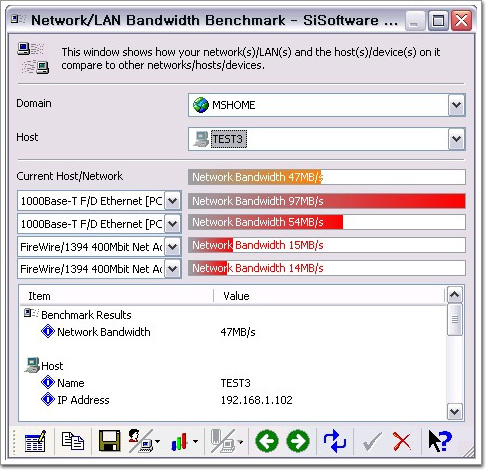Click the bar chart toolbar icon
486x470 pixels.
[x=179, y=442]
